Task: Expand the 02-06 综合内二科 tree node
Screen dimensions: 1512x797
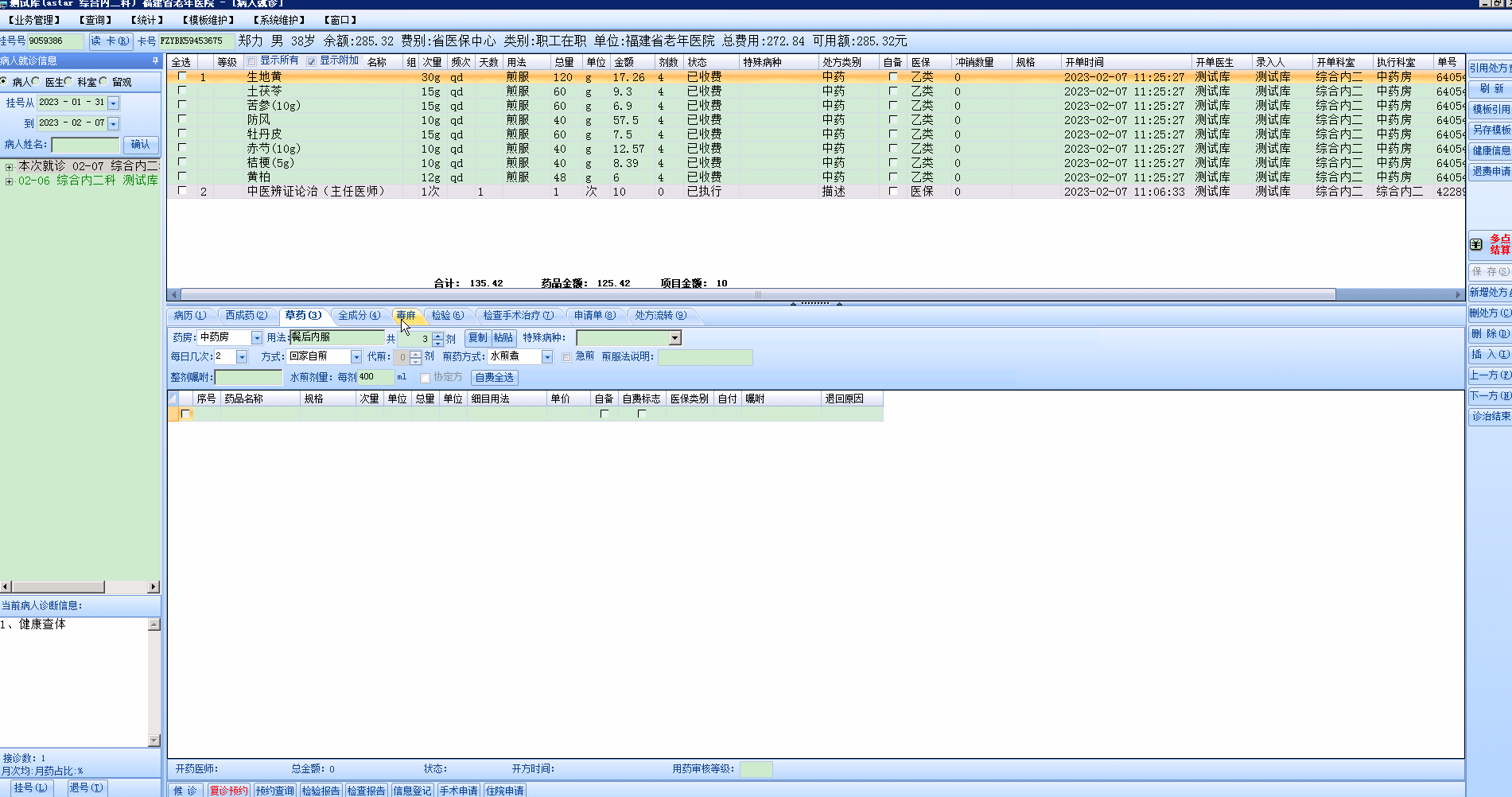Action: (x=9, y=181)
